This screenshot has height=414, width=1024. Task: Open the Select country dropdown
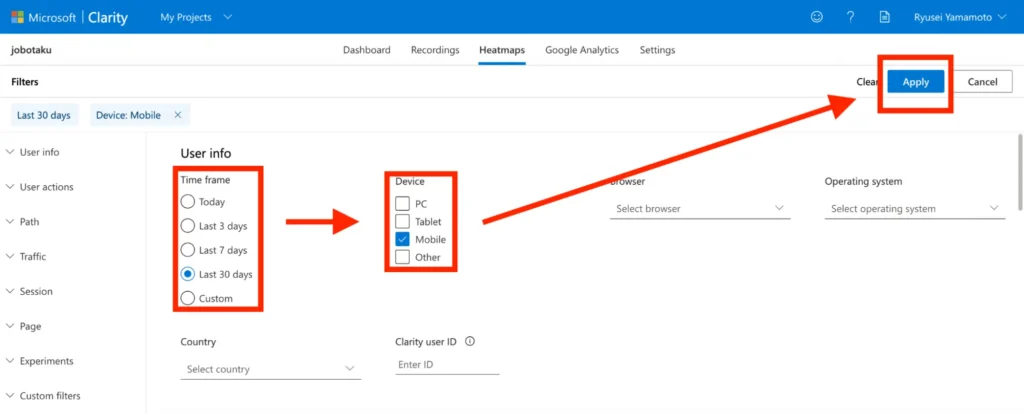(x=270, y=369)
